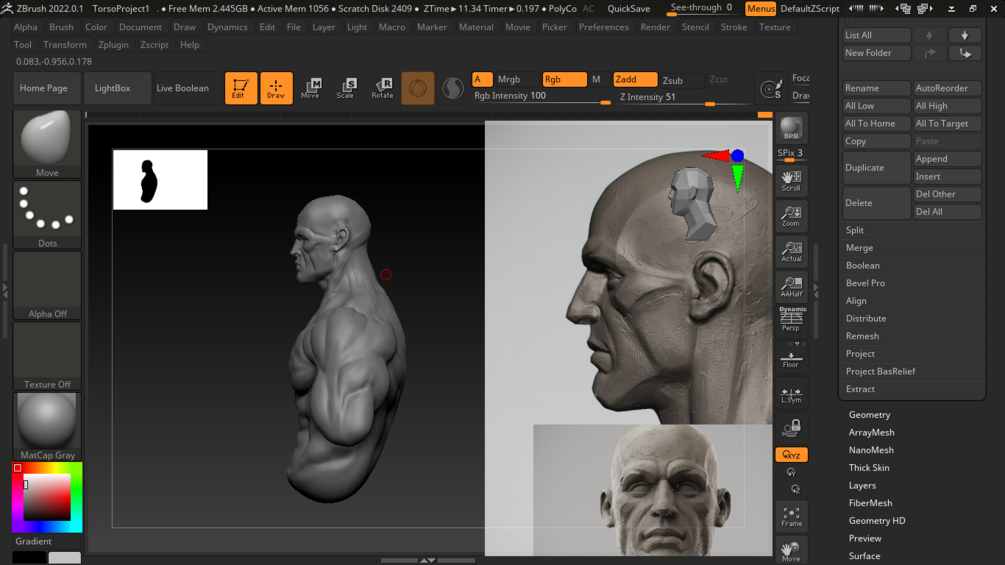Select the Rotate tool icon
The width and height of the screenshot is (1005, 565).
click(382, 88)
